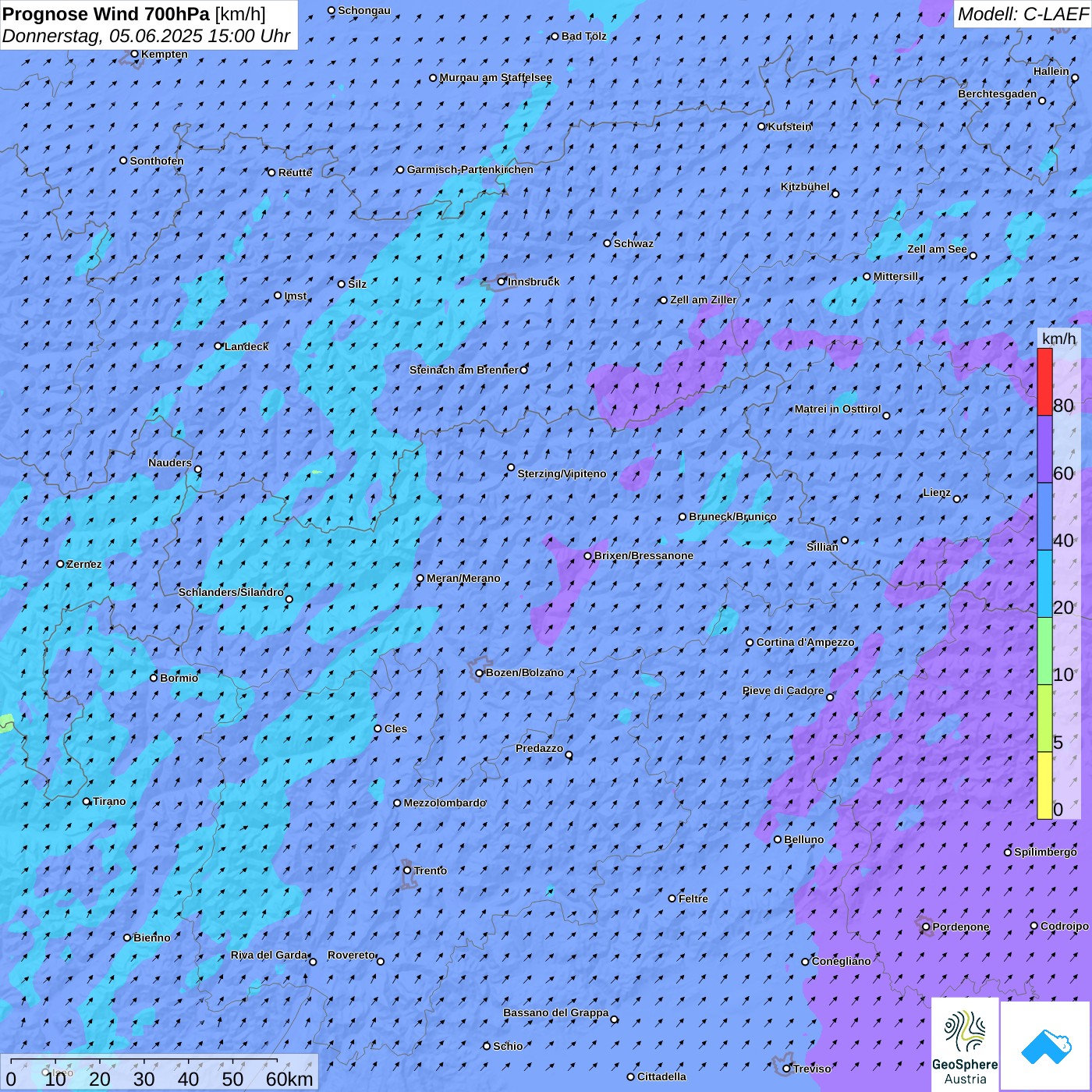Click the 'Pieve di Cadore' label
Screen dimensions: 1092x1092
click(x=783, y=690)
